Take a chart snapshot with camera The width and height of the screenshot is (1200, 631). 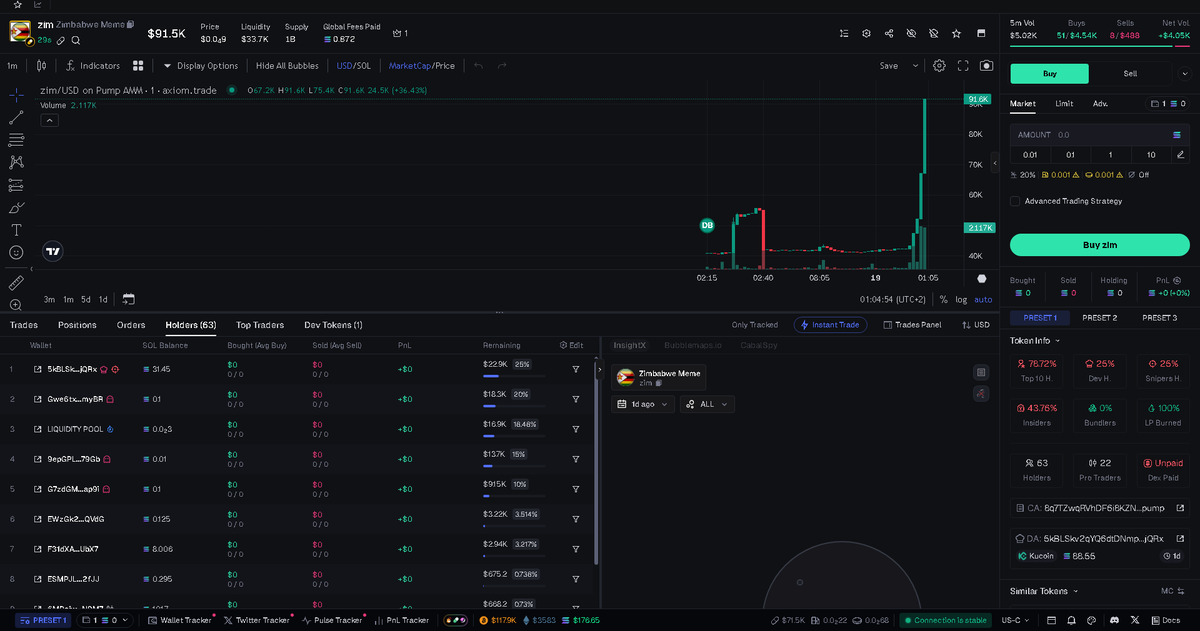(987, 66)
